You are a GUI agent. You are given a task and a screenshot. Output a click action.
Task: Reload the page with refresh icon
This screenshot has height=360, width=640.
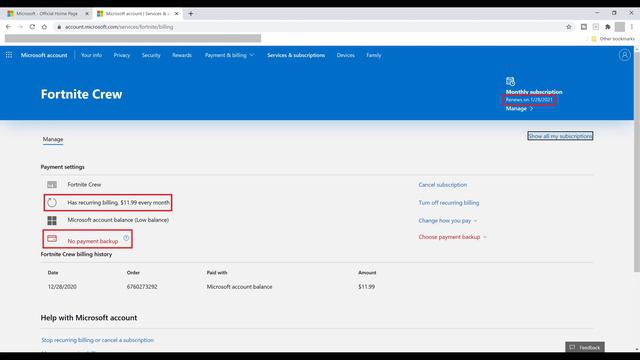(x=32, y=27)
